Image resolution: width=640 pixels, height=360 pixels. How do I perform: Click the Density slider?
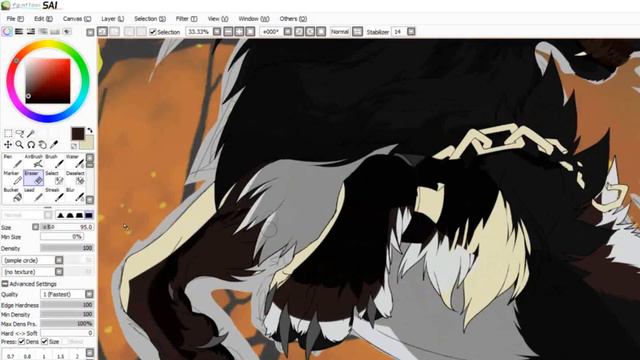tap(67, 248)
